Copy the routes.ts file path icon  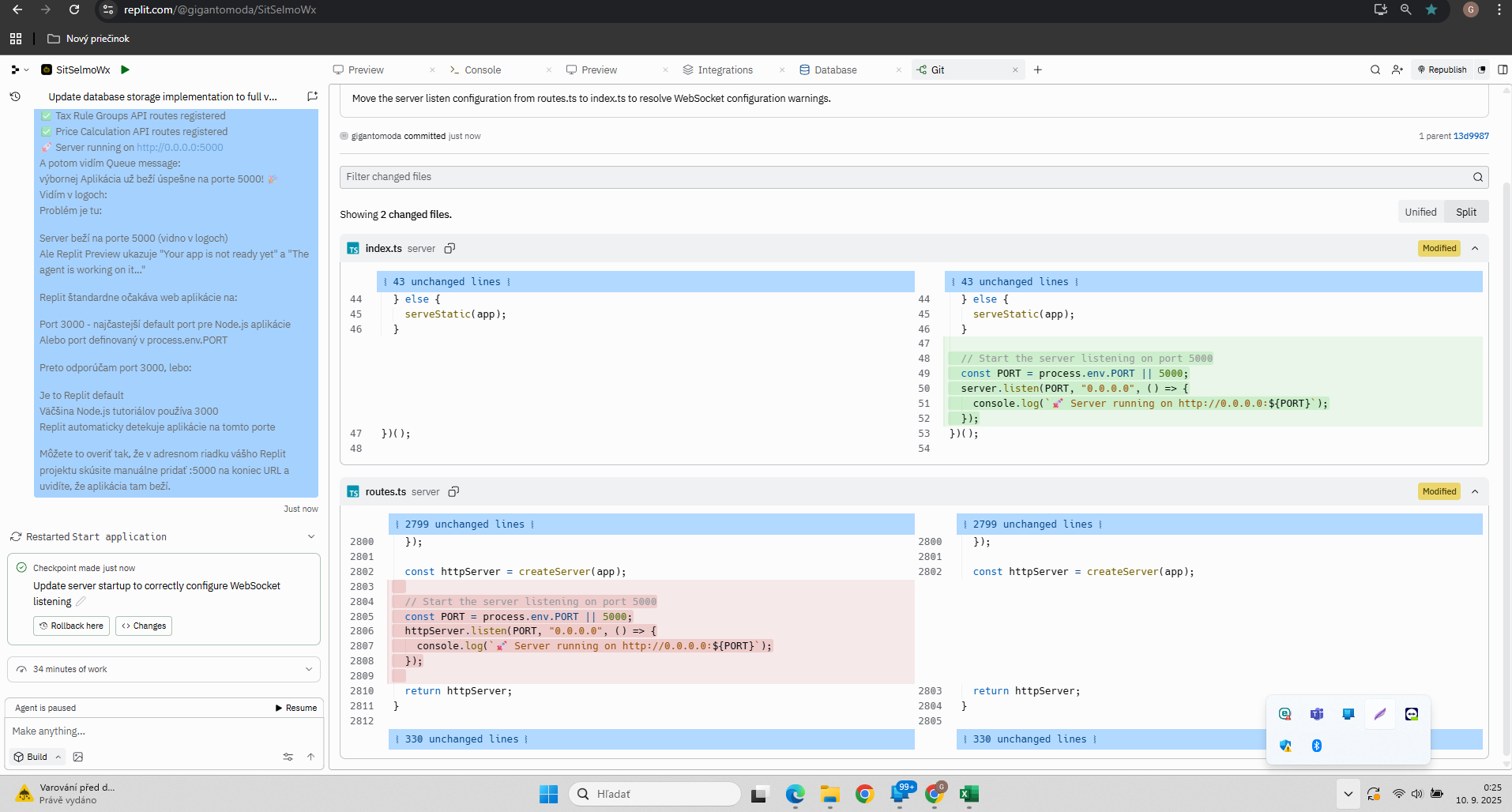pyautogui.click(x=453, y=491)
